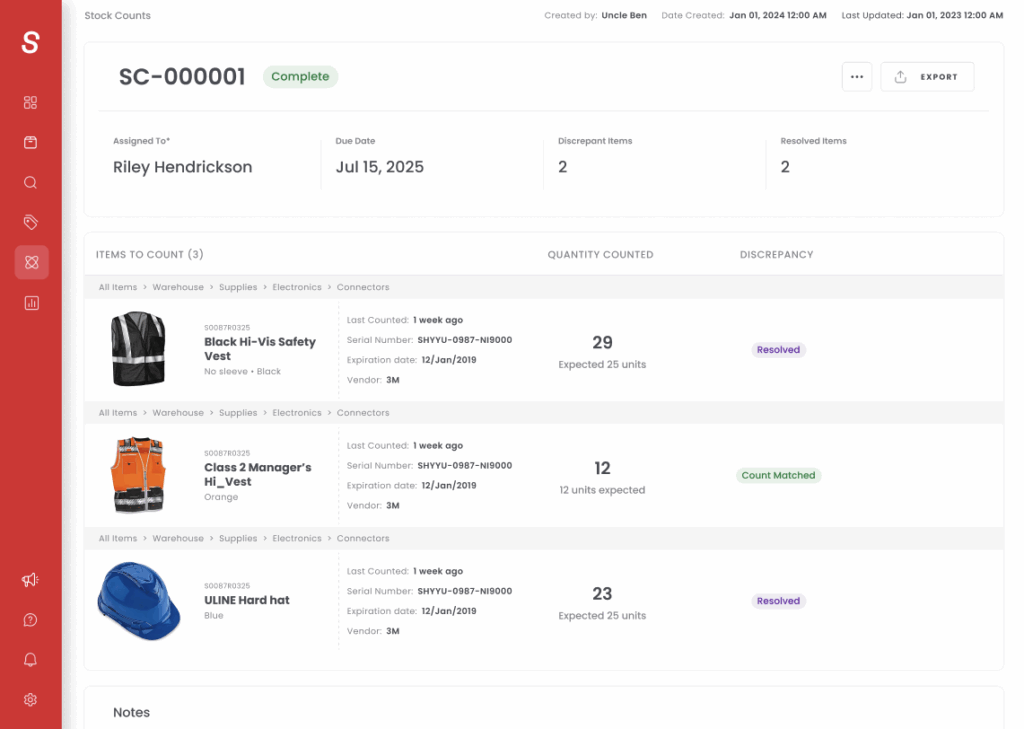The height and width of the screenshot is (729, 1024).
Task: Click the ULINE Hard hat thumbnail image
Action: point(138,601)
